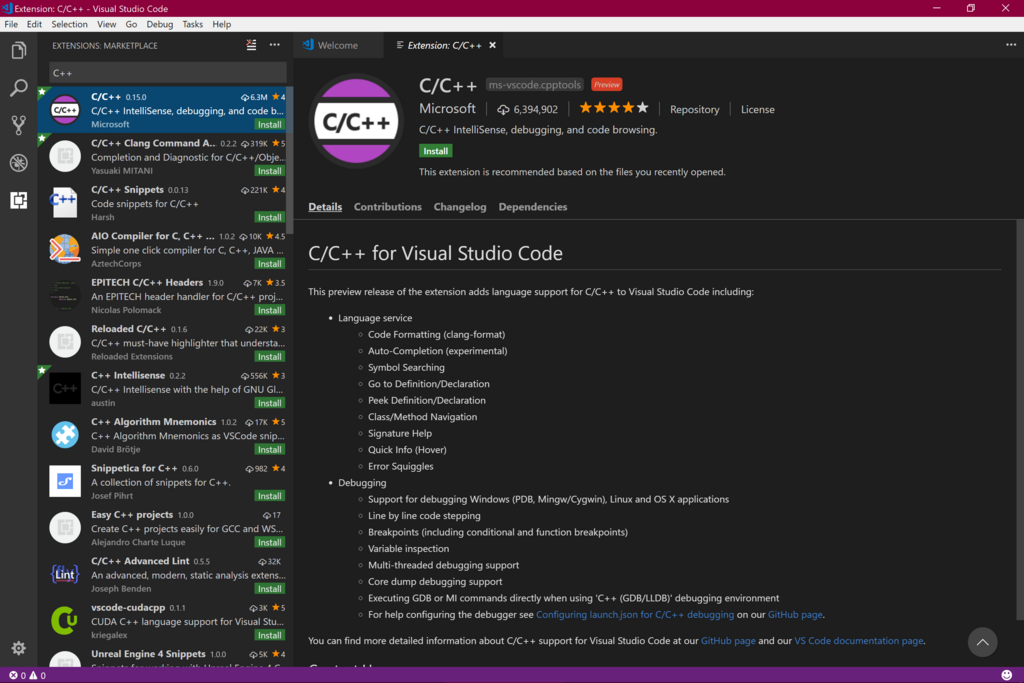Open the Manage gear icon
1024x683 pixels.
tap(18, 648)
